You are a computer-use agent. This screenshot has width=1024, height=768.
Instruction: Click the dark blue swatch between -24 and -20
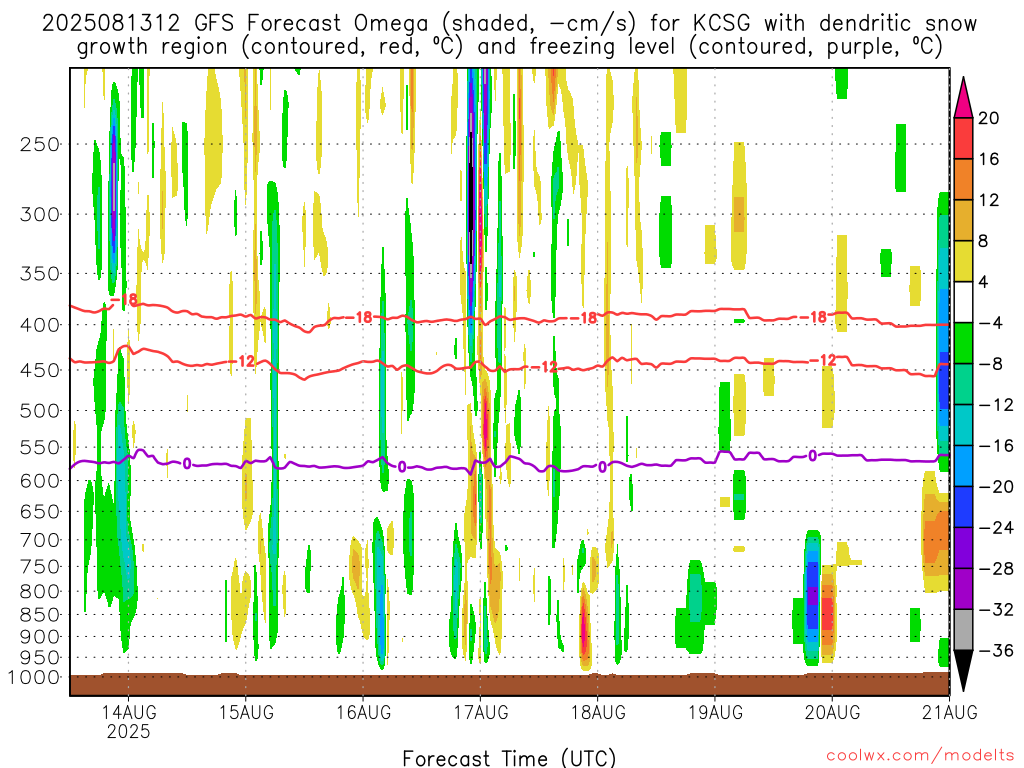click(963, 507)
